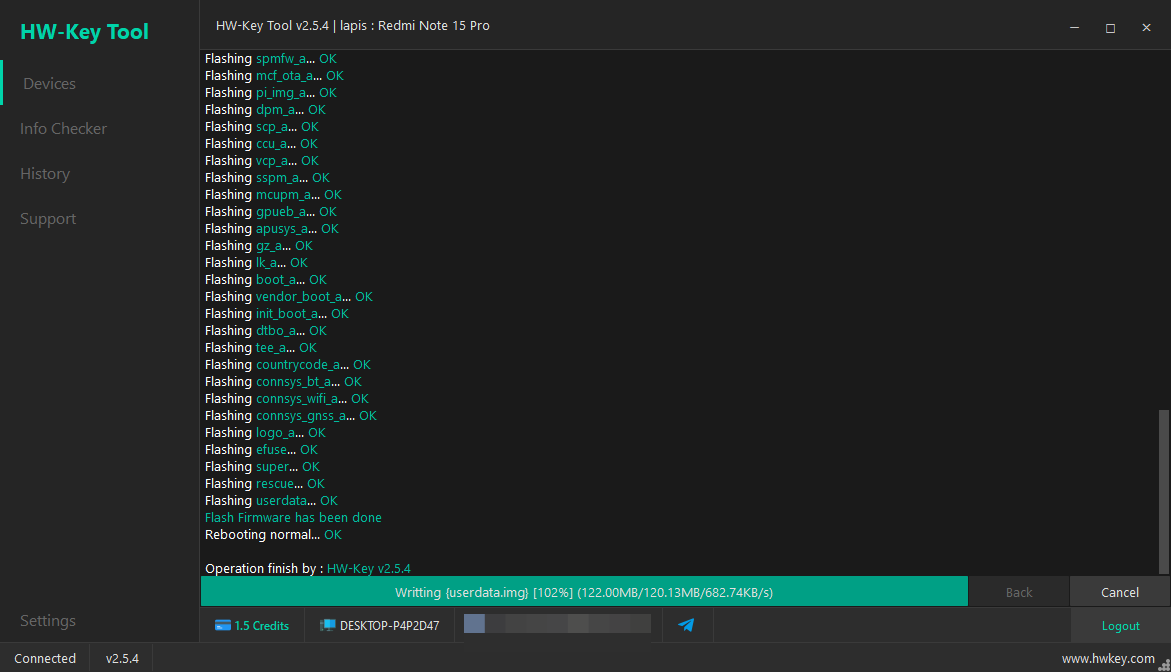Maximize the HW-Key Tool window

(1111, 28)
